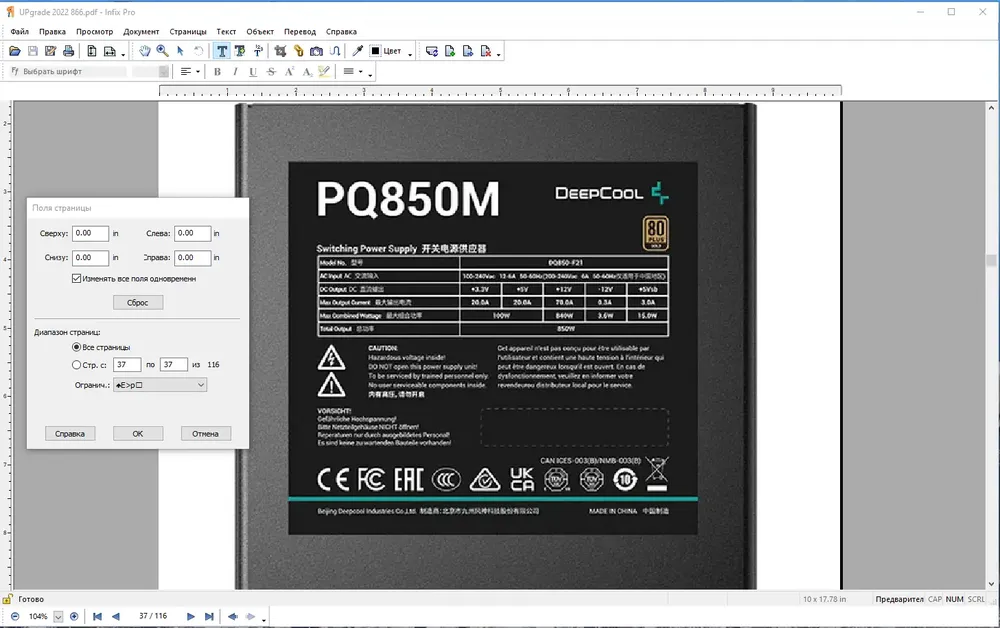Jump to the last page
Image resolution: width=1000 pixels, height=628 pixels.
(x=209, y=617)
